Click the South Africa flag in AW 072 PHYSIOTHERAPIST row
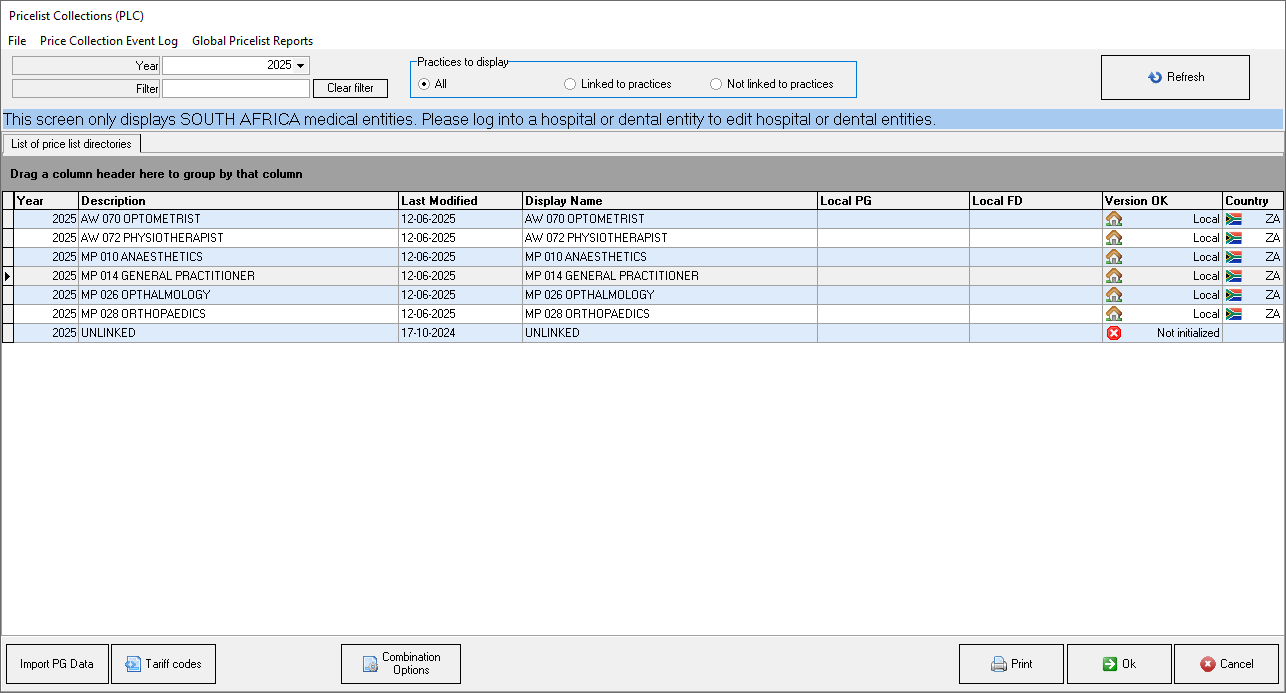Image resolution: width=1286 pixels, height=693 pixels. [1233, 238]
